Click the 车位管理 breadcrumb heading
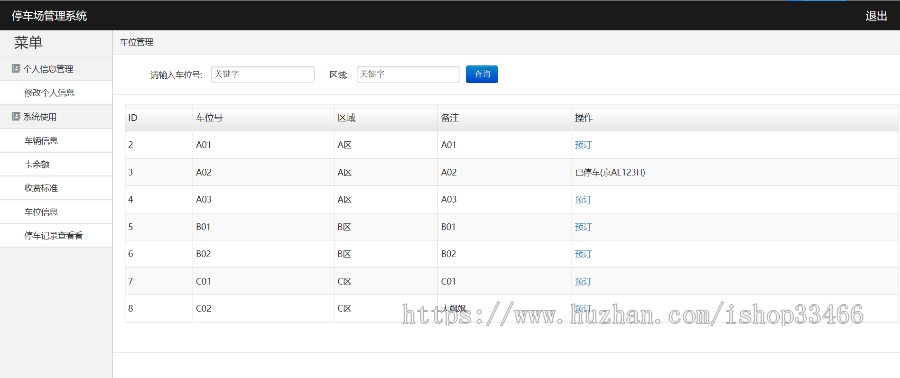This screenshot has height=378, width=900. coord(137,42)
